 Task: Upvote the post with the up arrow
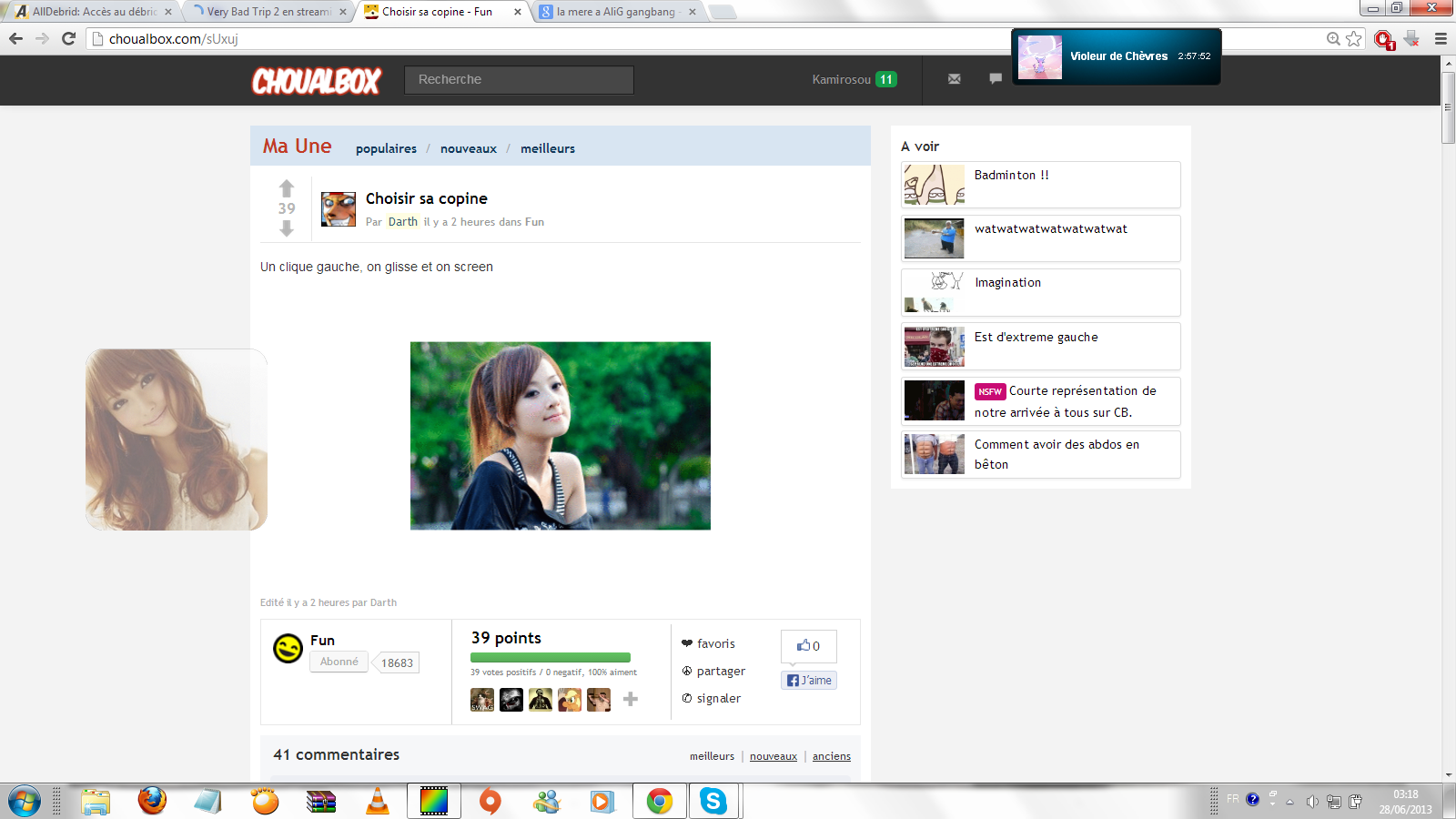pyautogui.click(x=287, y=188)
